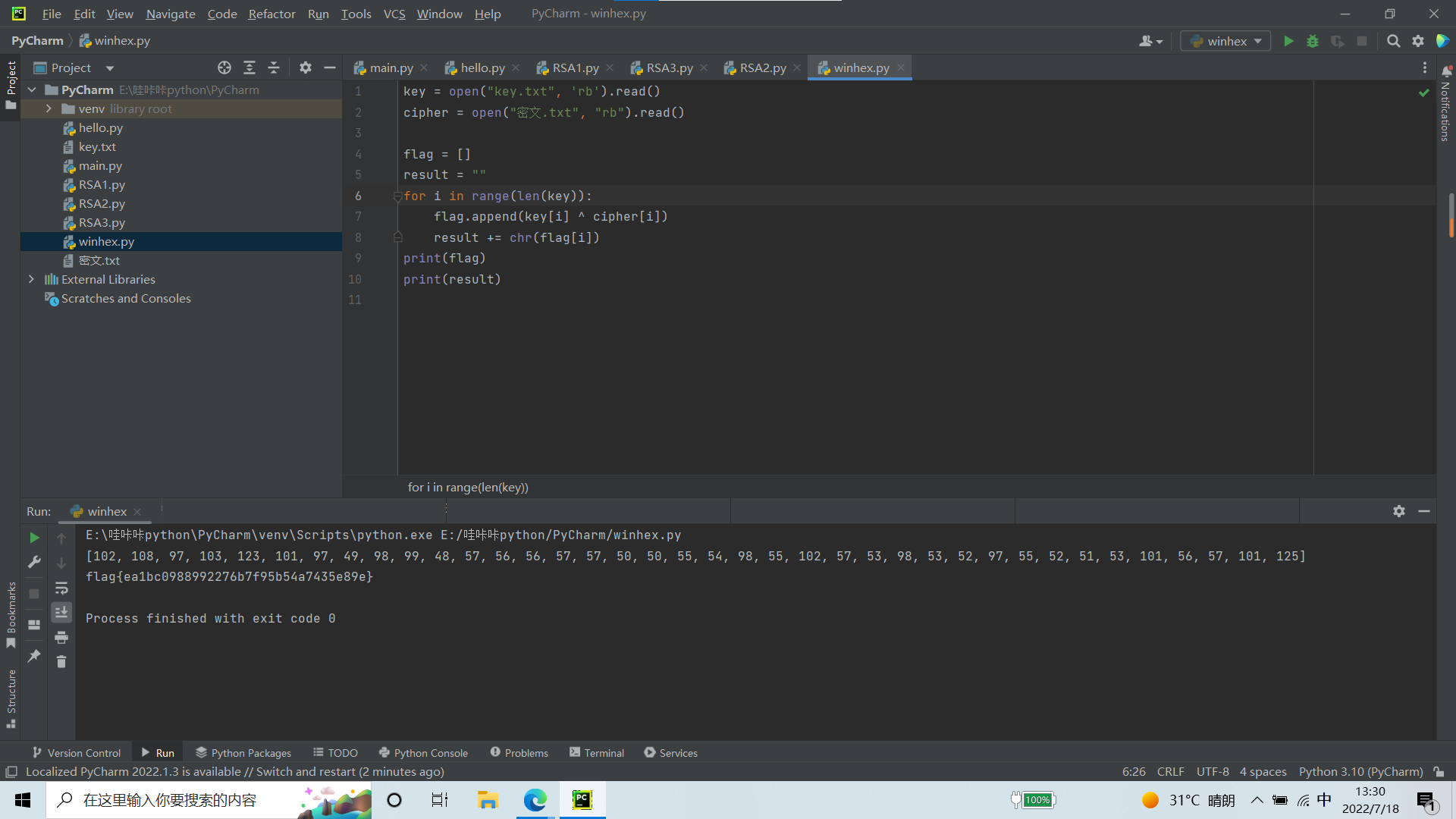1456x819 pixels.
Task: Expand the venv library root folder
Action: pyautogui.click(x=49, y=108)
